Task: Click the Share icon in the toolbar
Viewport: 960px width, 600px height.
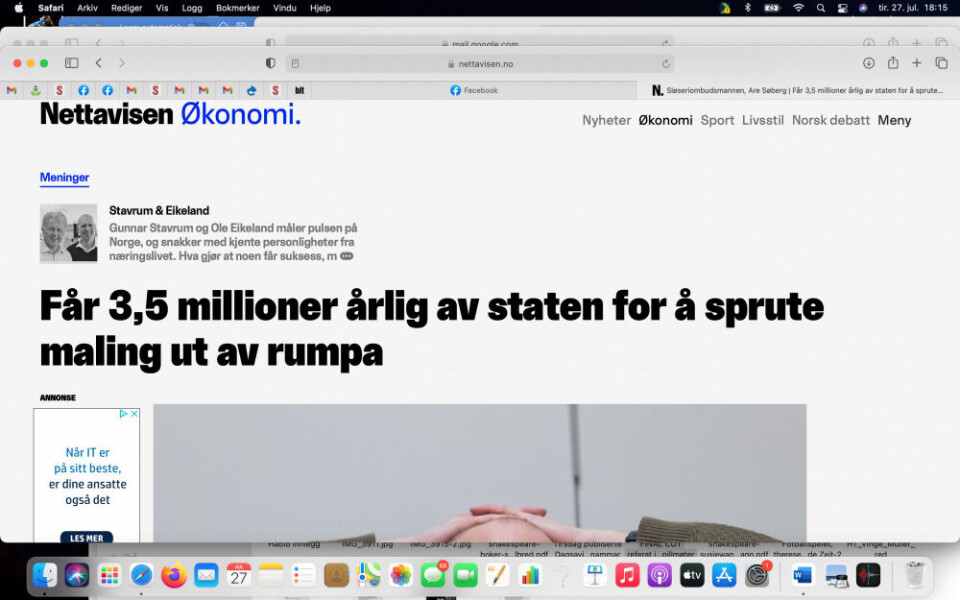Action: point(892,63)
